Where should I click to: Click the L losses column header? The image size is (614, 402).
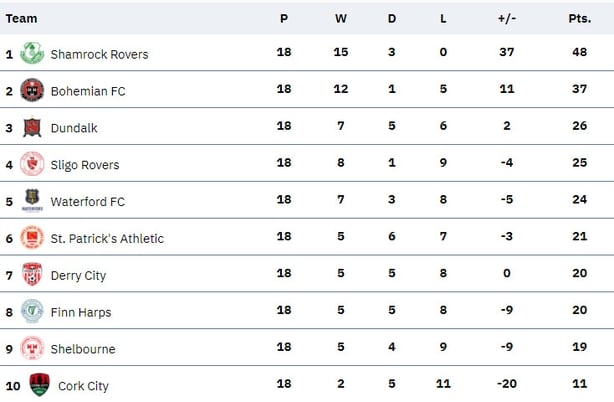click(x=443, y=18)
